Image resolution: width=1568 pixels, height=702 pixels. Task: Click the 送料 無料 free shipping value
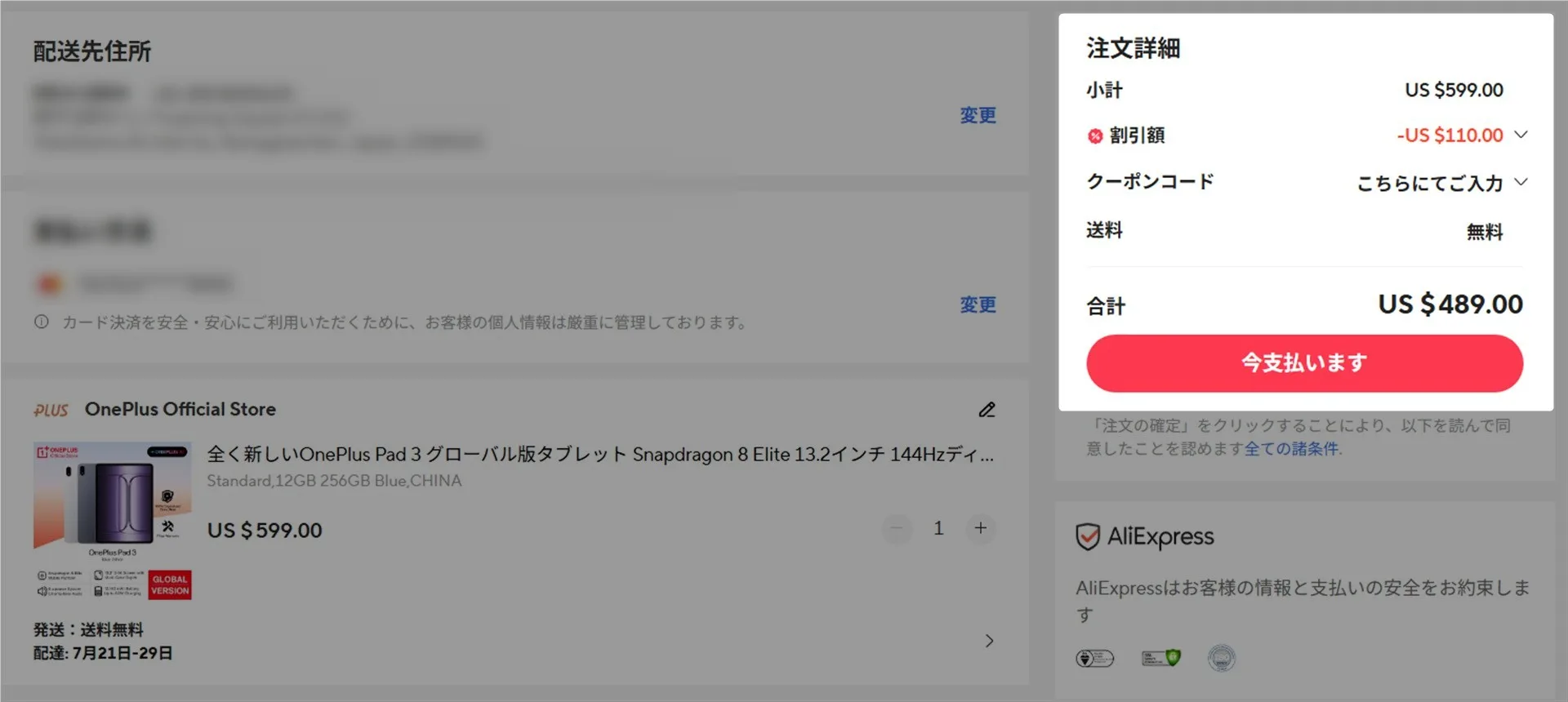1485,232
